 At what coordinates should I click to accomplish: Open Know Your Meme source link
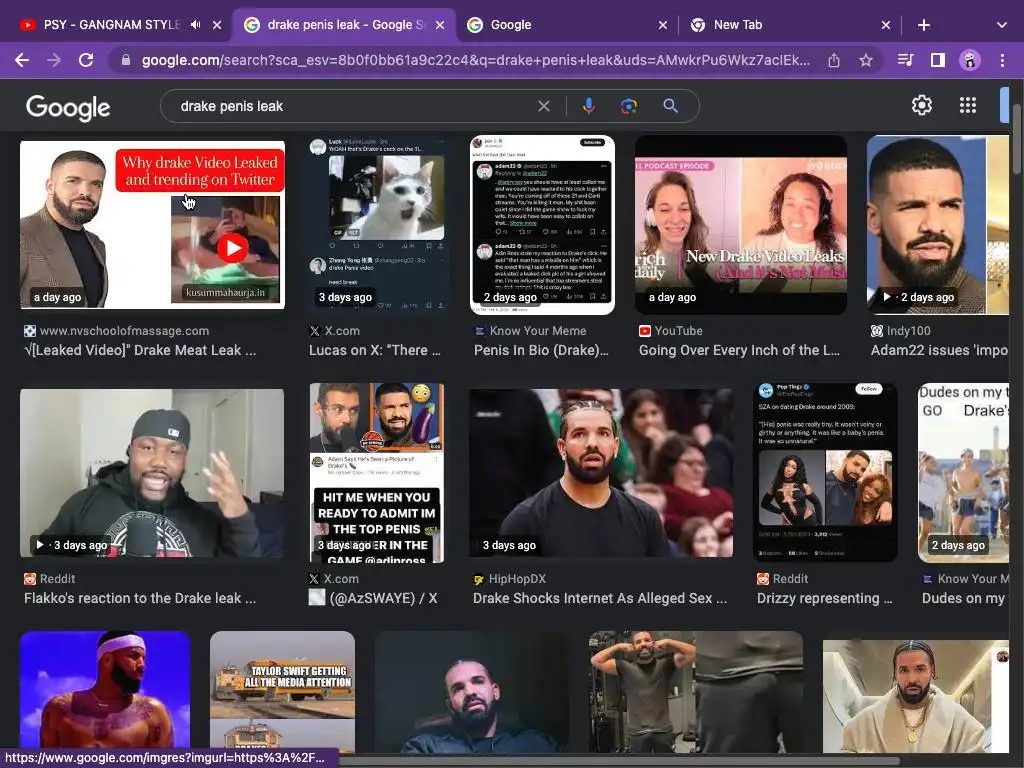[537, 331]
